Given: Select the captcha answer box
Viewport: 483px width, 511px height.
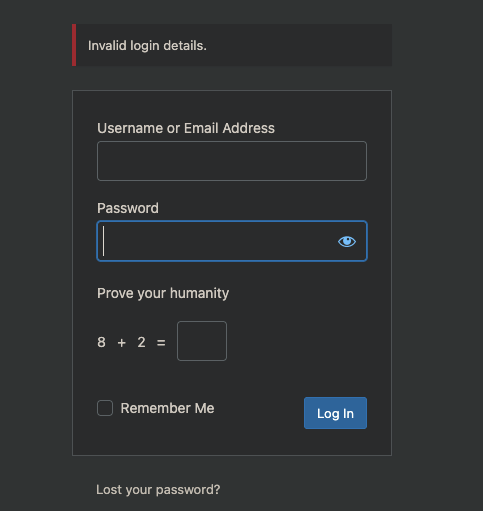Looking at the screenshot, I should [x=202, y=341].
